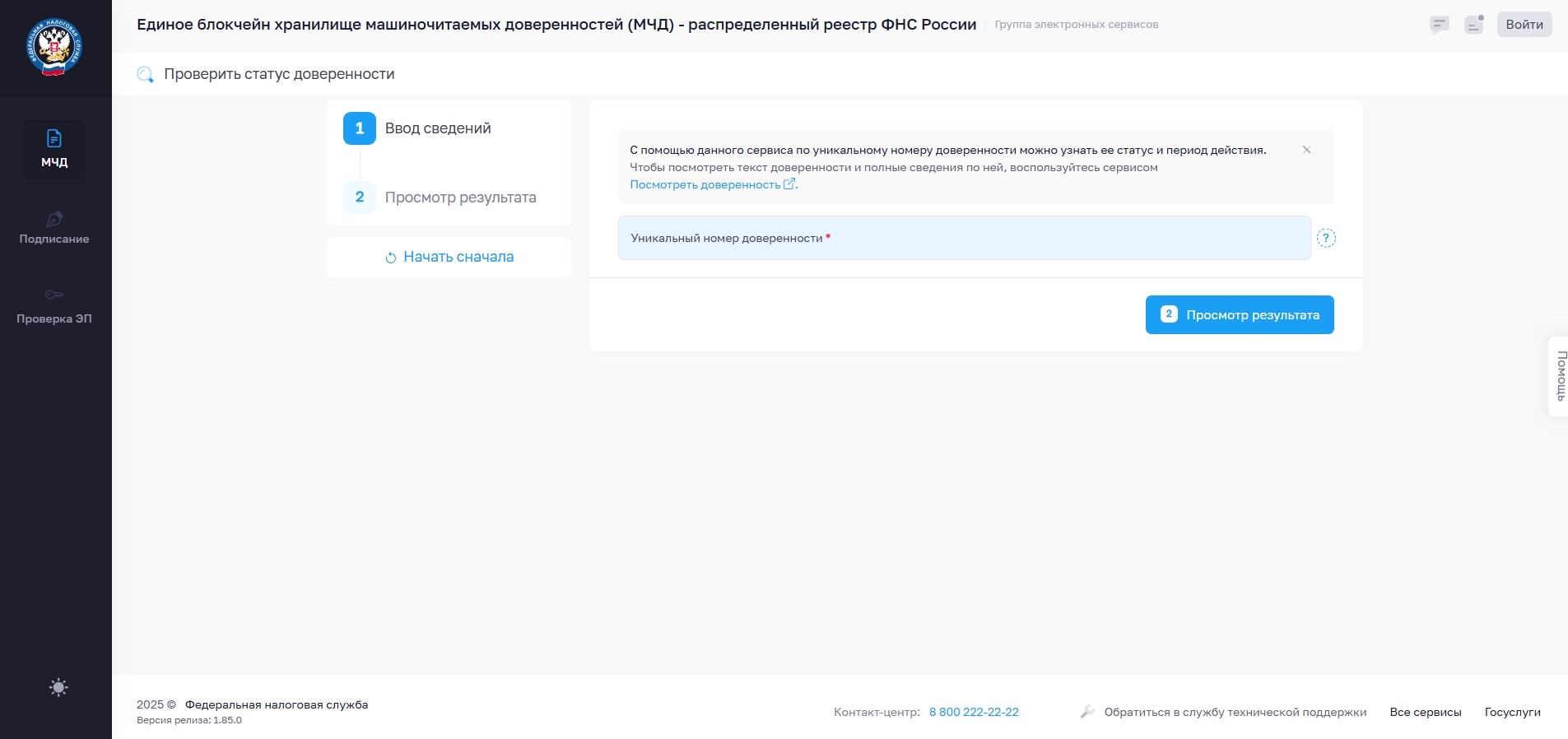Click the search magnifier icon by page title

(146, 75)
